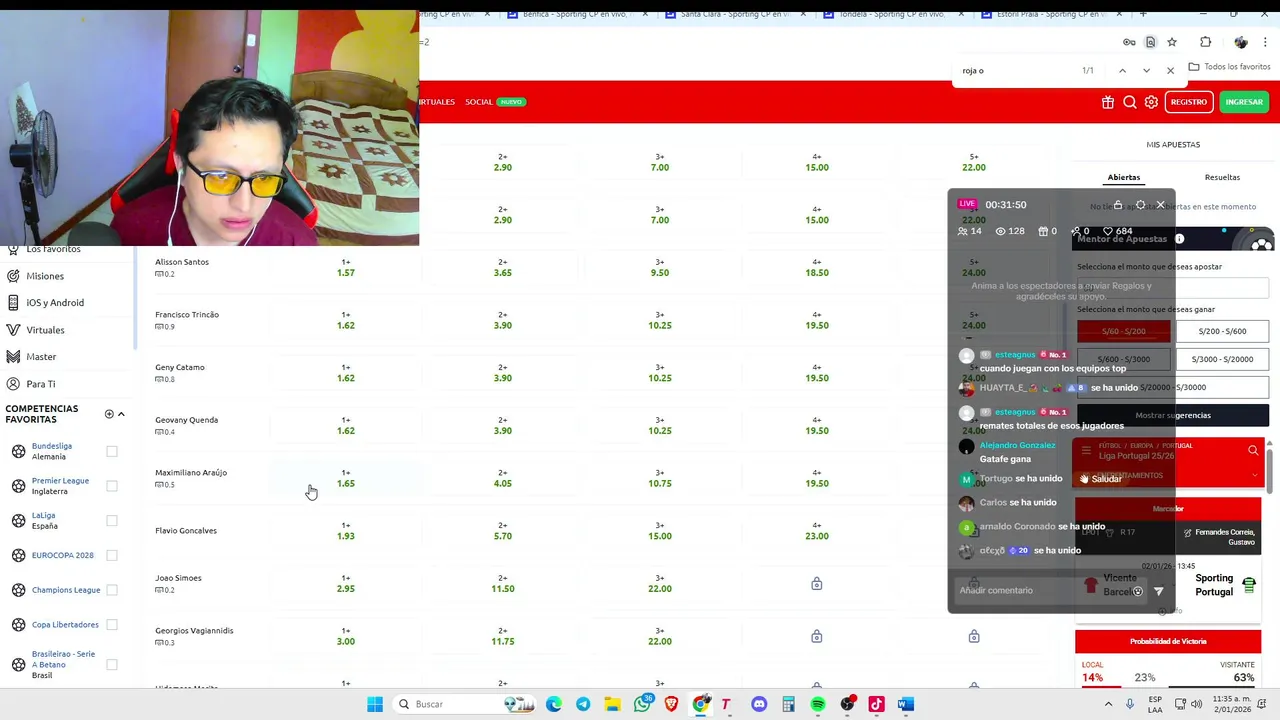Go to previous find-in-page match
The height and width of the screenshot is (720, 1280).
[x=1122, y=70]
